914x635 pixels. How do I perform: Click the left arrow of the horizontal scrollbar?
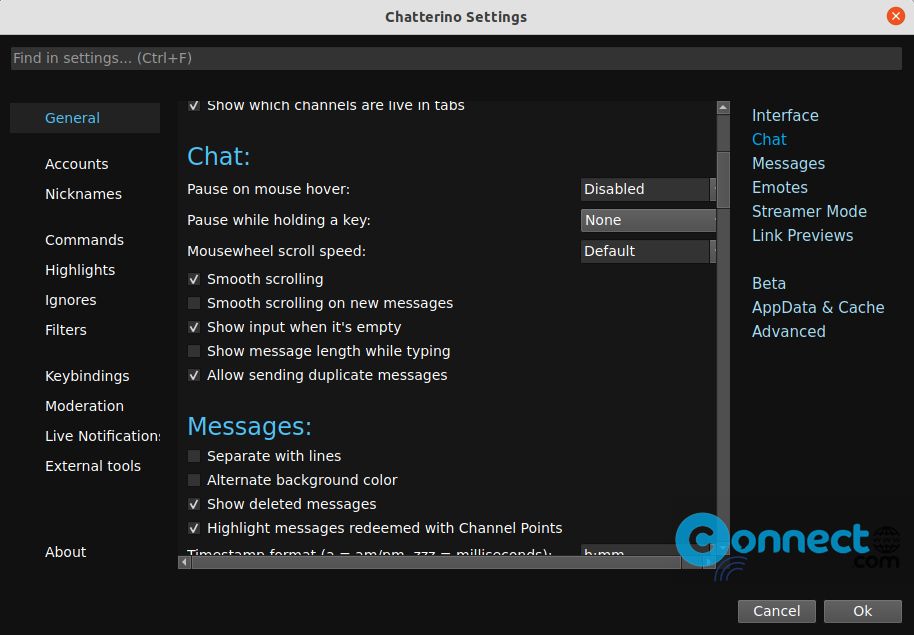click(x=184, y=562)
